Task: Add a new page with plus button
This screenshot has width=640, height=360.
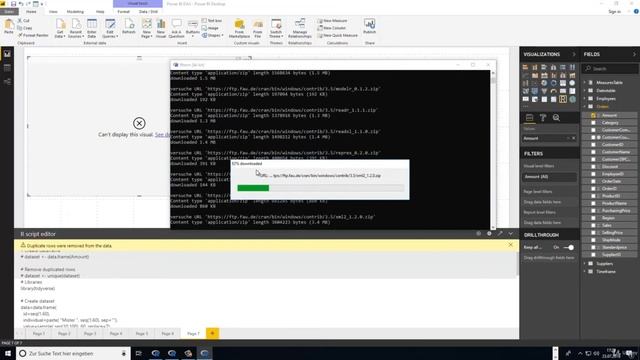Action: click(212, 333)
